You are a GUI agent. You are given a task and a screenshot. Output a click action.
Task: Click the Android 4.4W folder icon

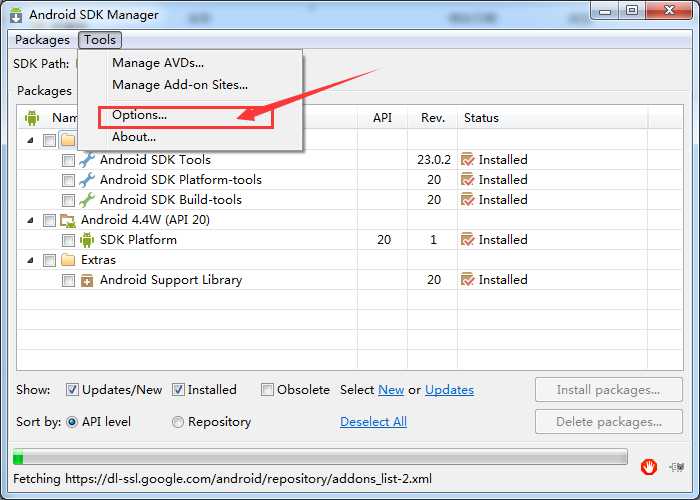coord(68,220)
